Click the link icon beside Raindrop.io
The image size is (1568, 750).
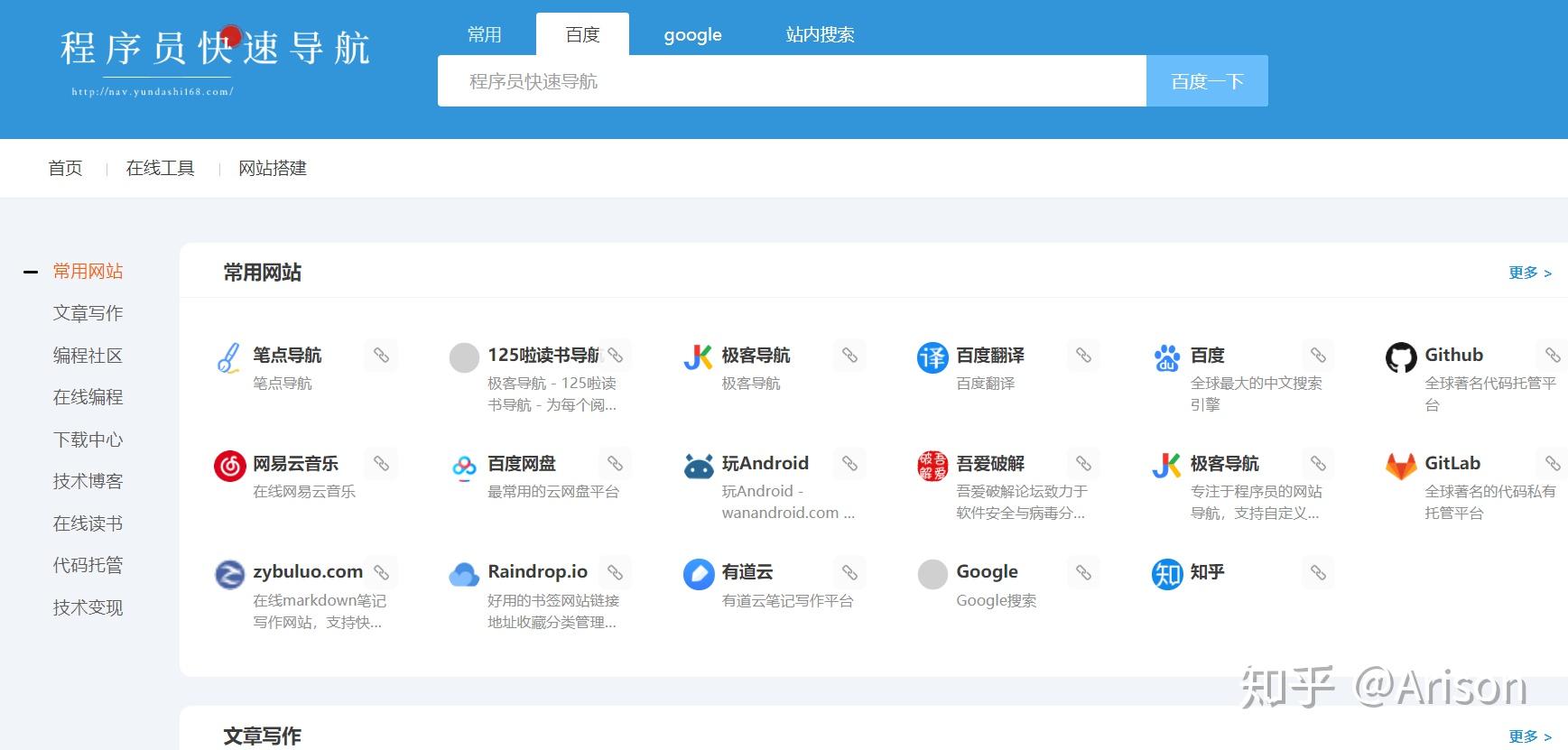pos(615,572)
